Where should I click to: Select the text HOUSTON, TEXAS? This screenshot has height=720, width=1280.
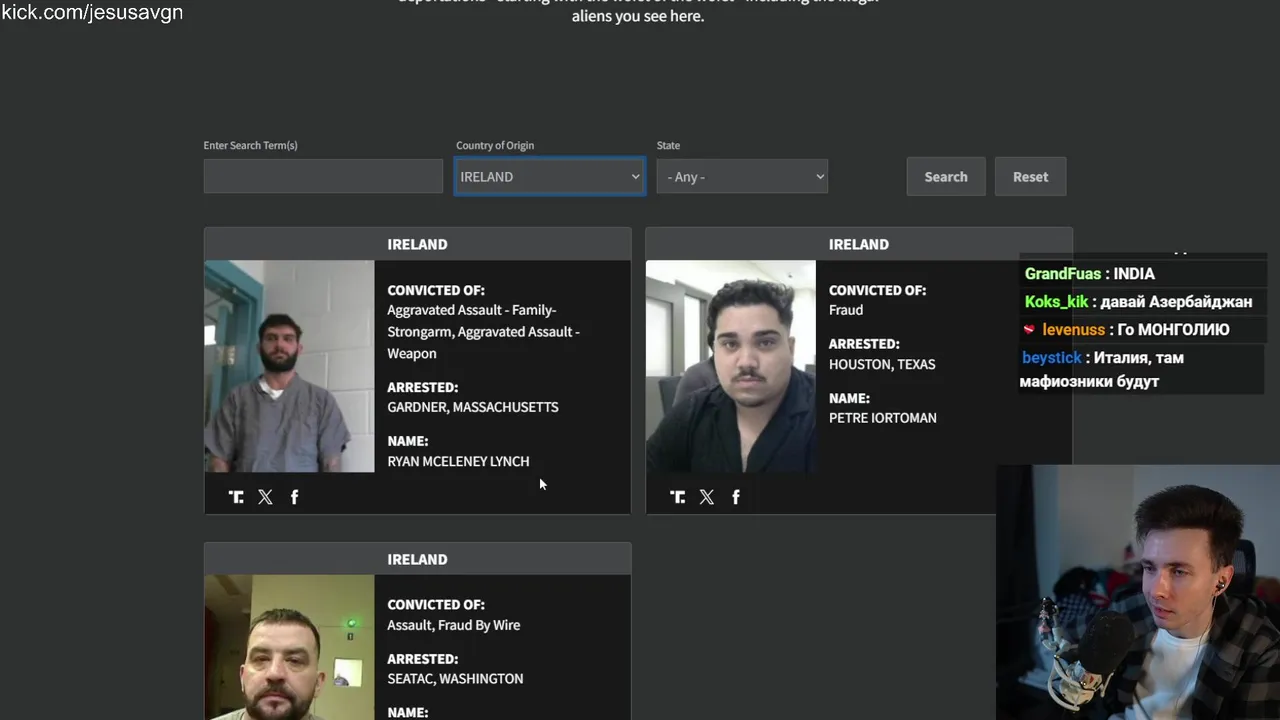pyautogui.click(x=882, y=364)
